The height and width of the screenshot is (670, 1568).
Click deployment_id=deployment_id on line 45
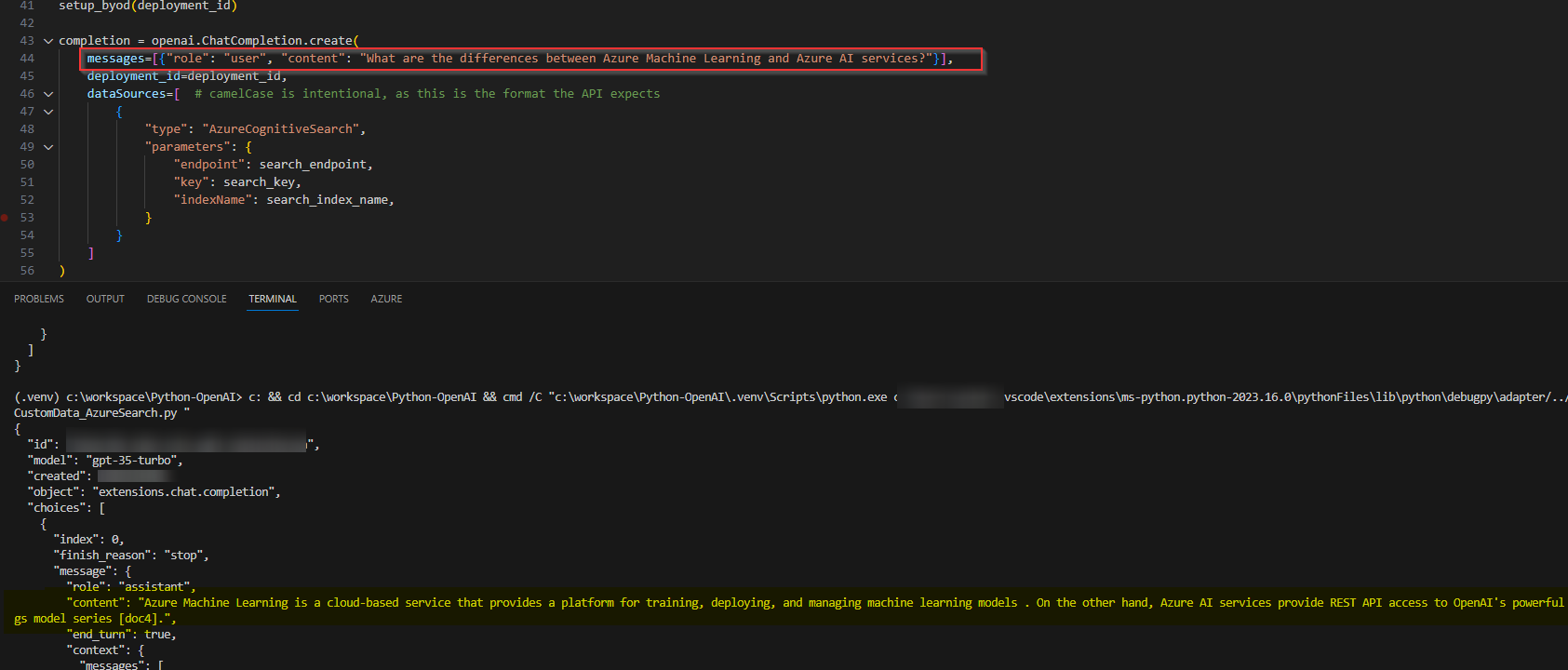pos(187,76)
